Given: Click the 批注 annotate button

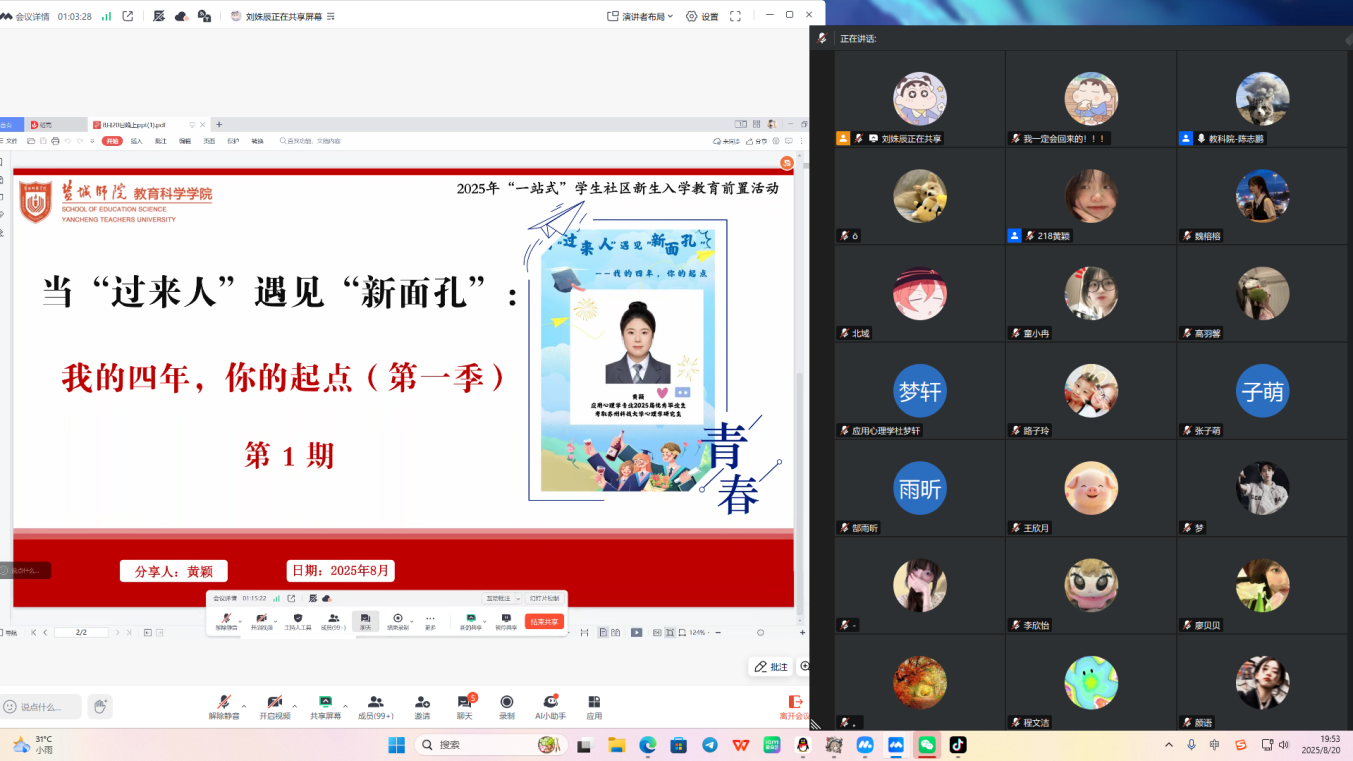Looking at the screenshot, I should [x=771, y=666].
